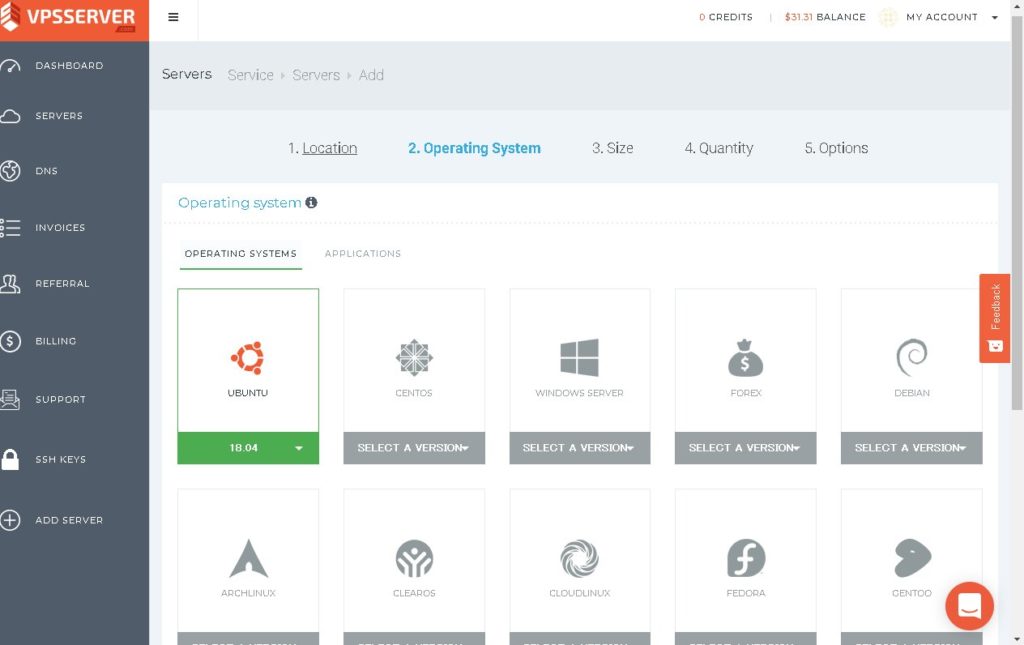
Task: Open the Feedback side tab
Action: tap(995, 318)
